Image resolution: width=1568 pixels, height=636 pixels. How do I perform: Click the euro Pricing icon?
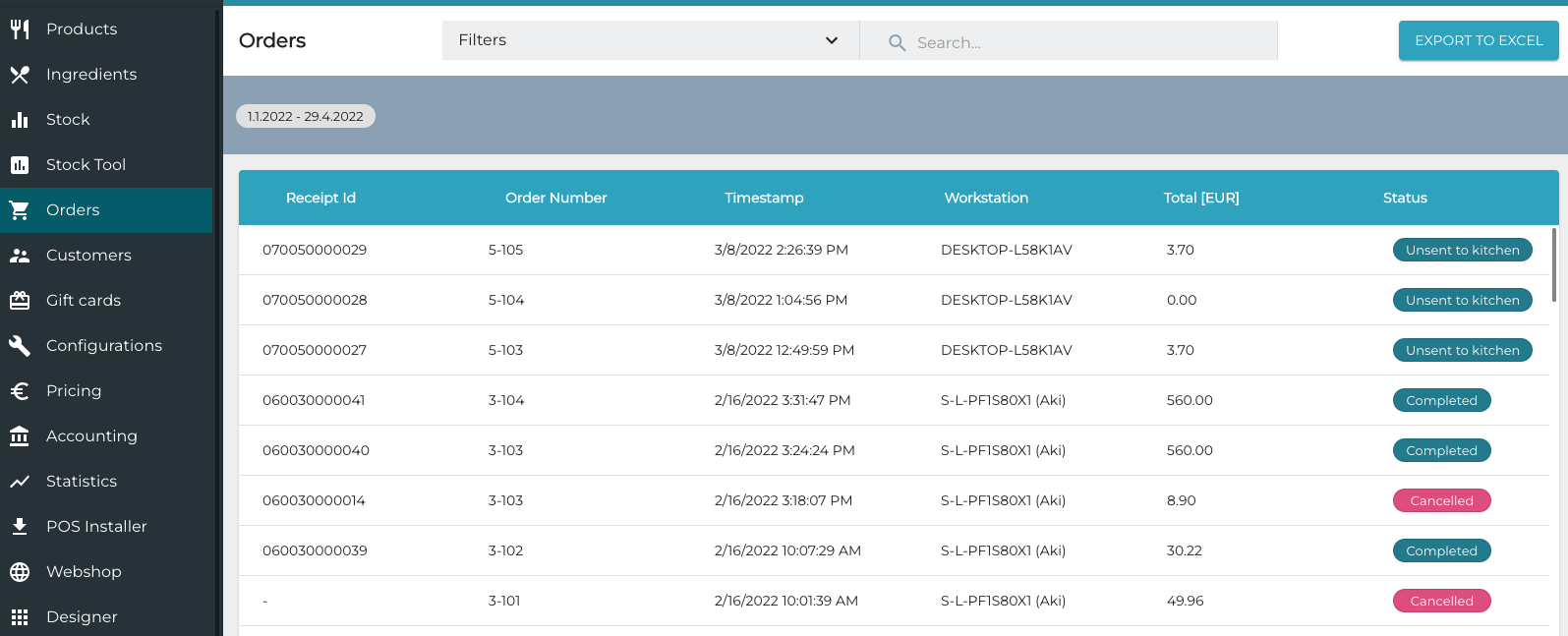(x=20, y=391)
